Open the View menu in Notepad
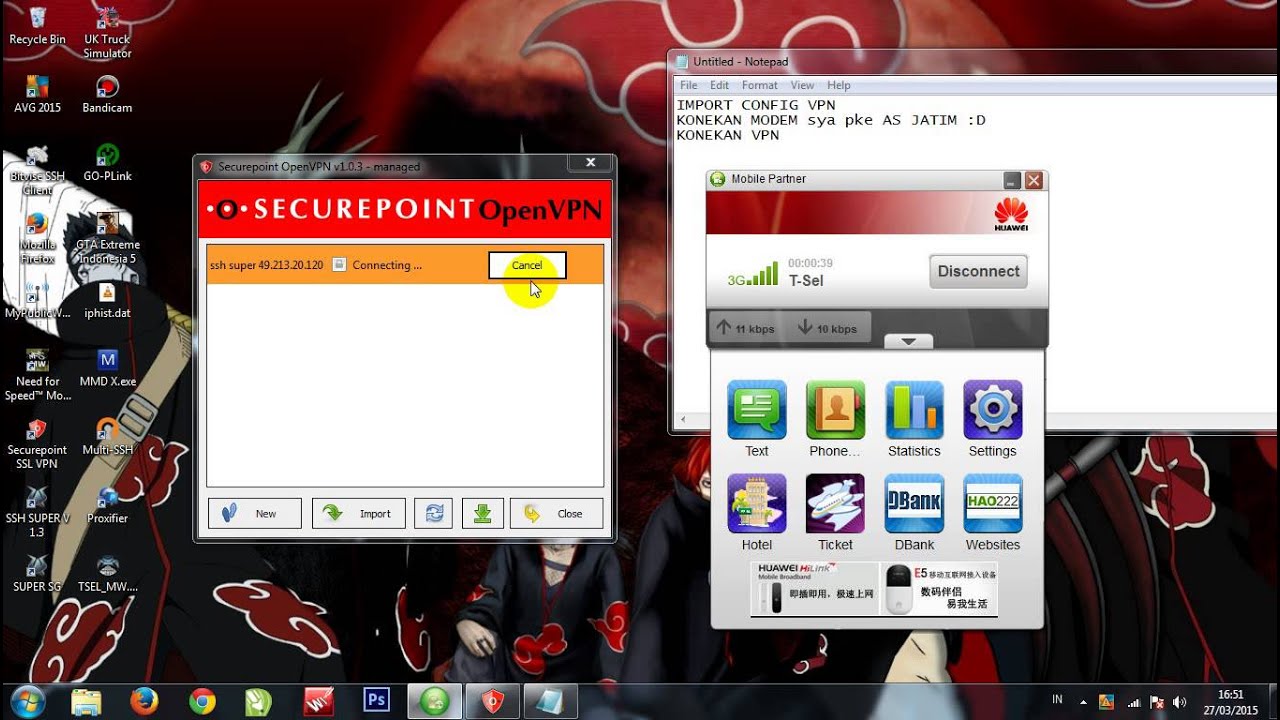 802,86
